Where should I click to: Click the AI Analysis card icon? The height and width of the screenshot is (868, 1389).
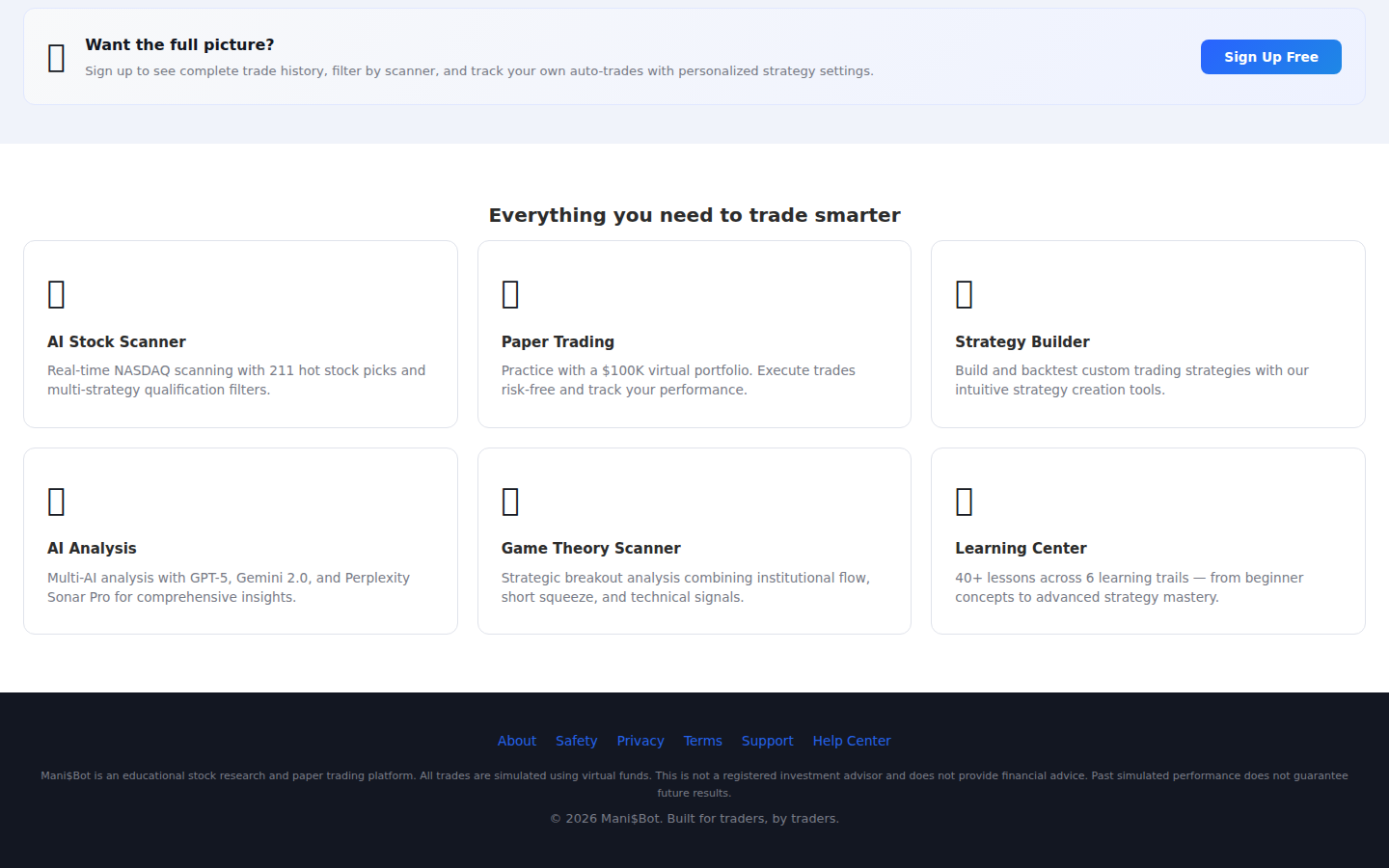57,502
